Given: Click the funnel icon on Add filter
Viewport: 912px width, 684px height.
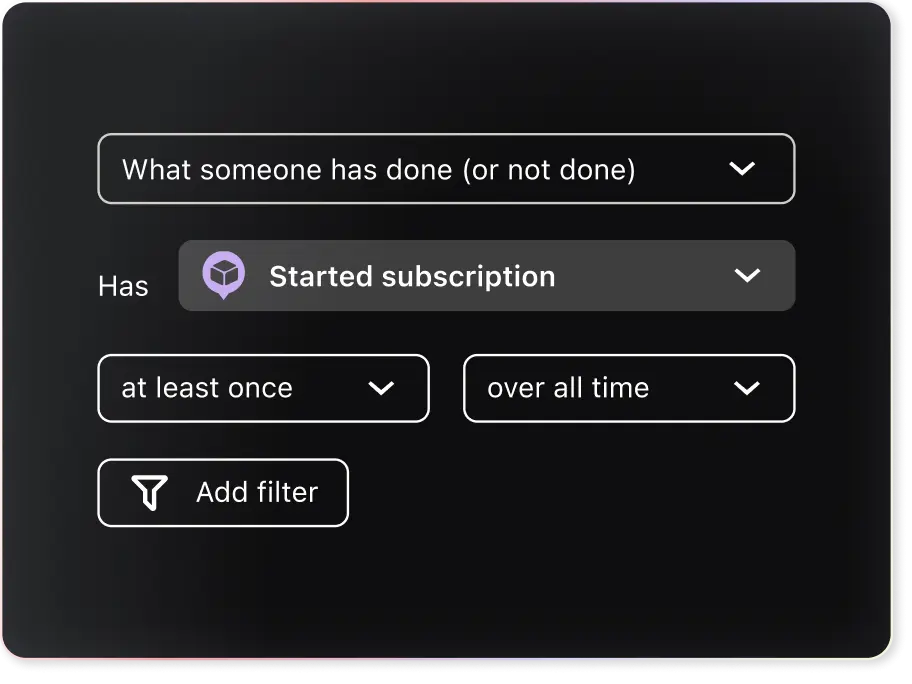Looking at the screenshot, I should 149,492.
